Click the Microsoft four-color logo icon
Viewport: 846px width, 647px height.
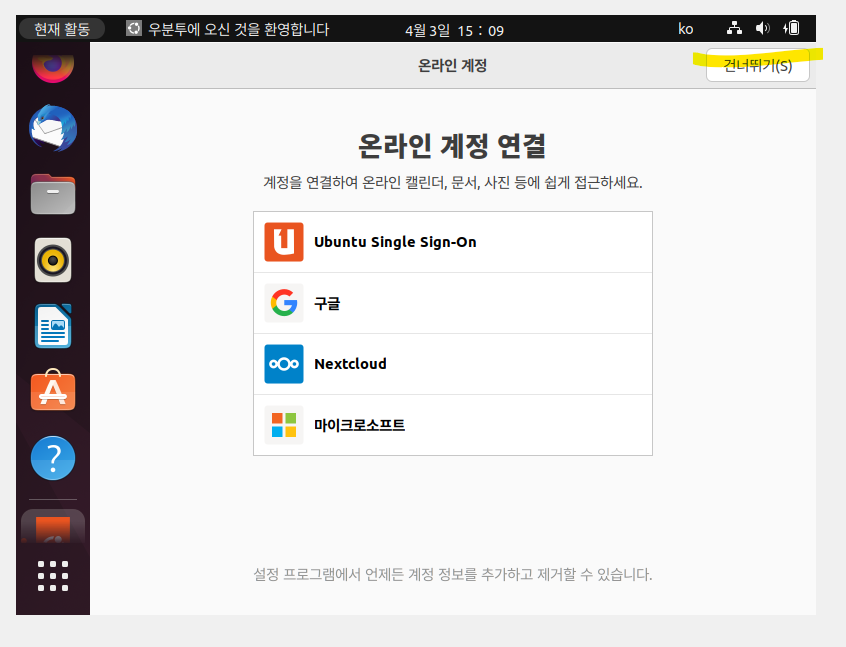(x=284, y=425)
